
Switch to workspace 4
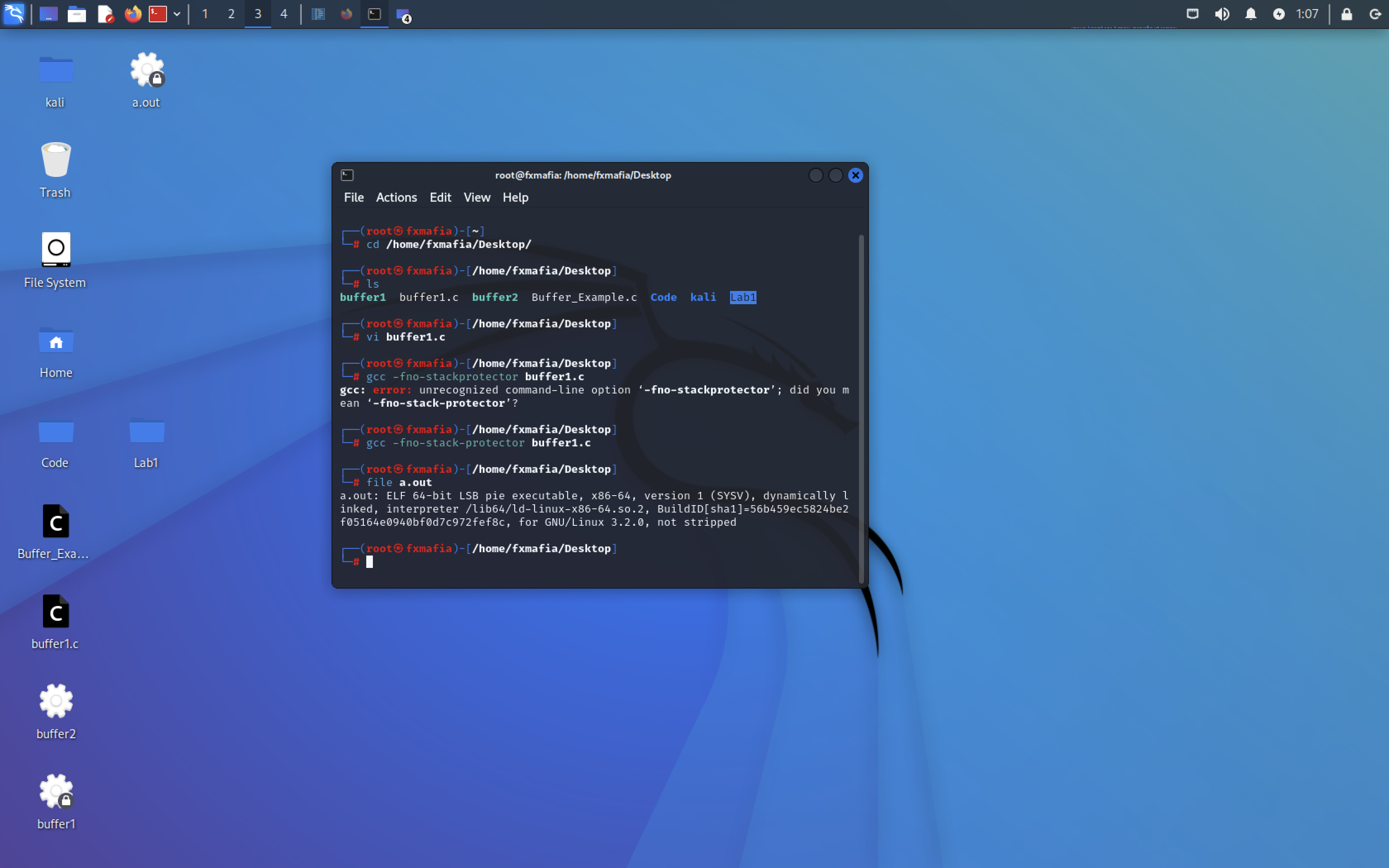pos(284,14)
